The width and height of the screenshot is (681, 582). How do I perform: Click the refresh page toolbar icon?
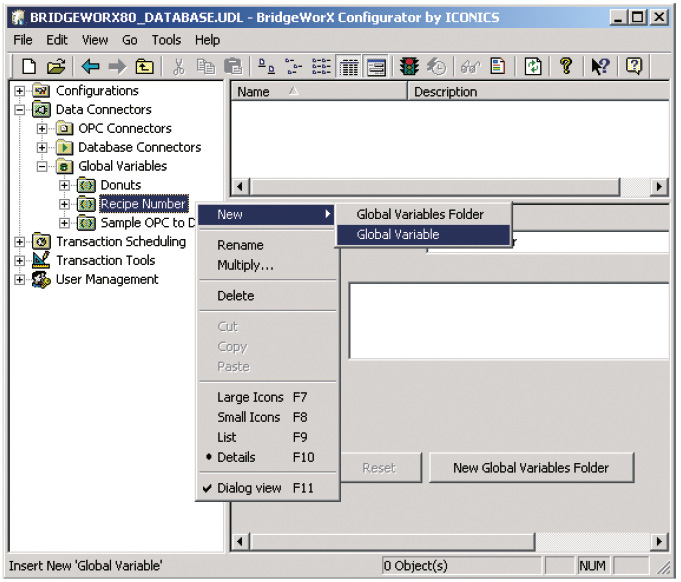(533, 66)
